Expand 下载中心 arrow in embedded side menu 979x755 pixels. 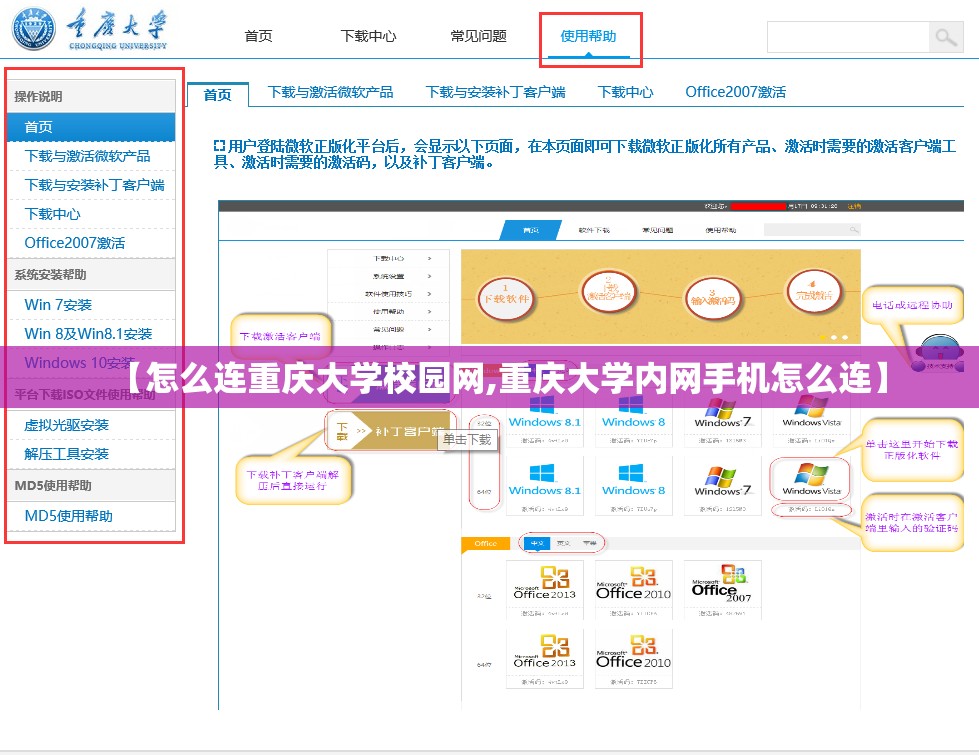point(430,258)
